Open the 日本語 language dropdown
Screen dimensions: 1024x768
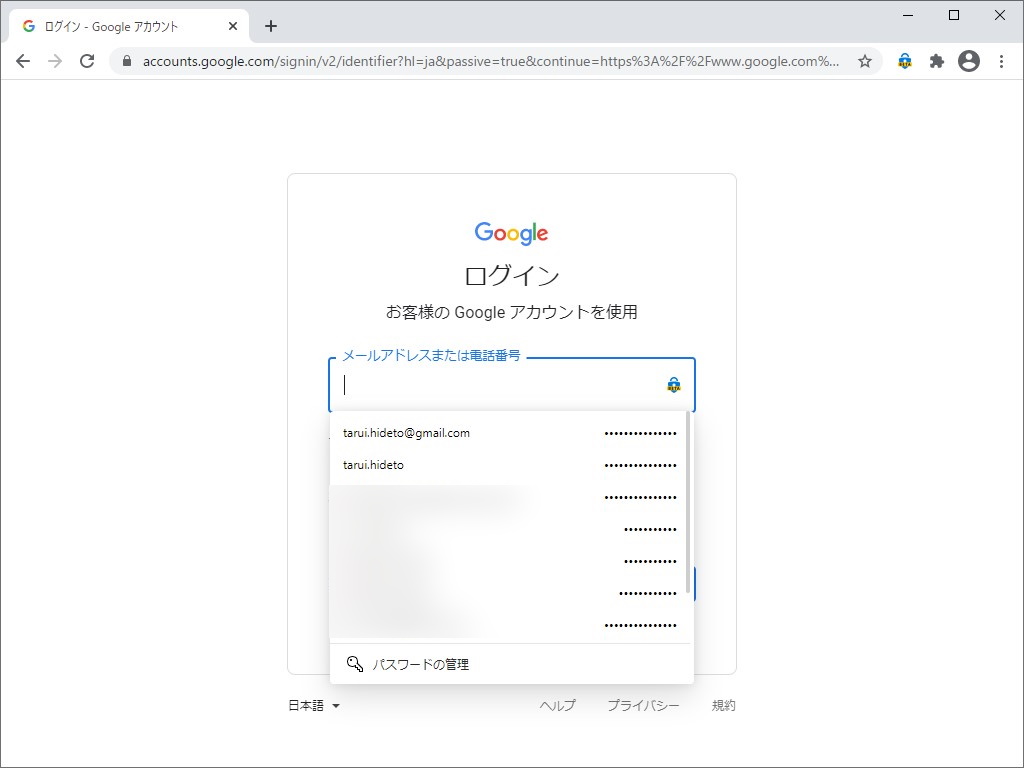[x=315, y=705]
